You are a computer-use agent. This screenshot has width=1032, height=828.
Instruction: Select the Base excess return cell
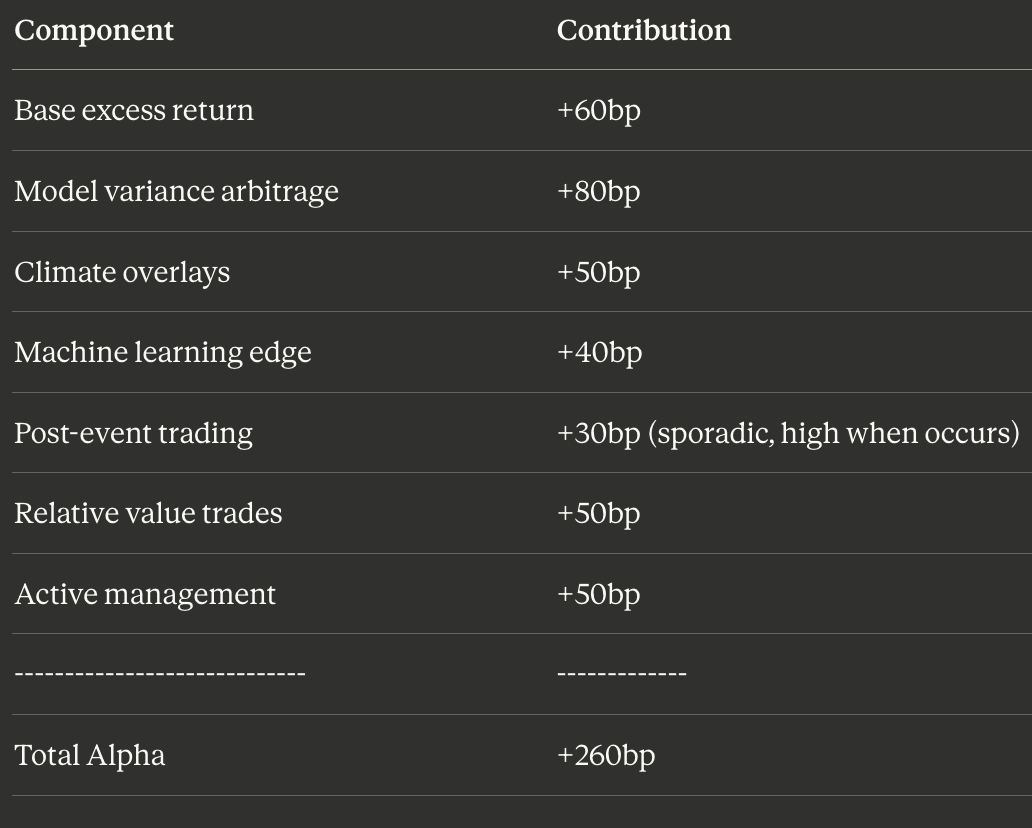(134, 110)
